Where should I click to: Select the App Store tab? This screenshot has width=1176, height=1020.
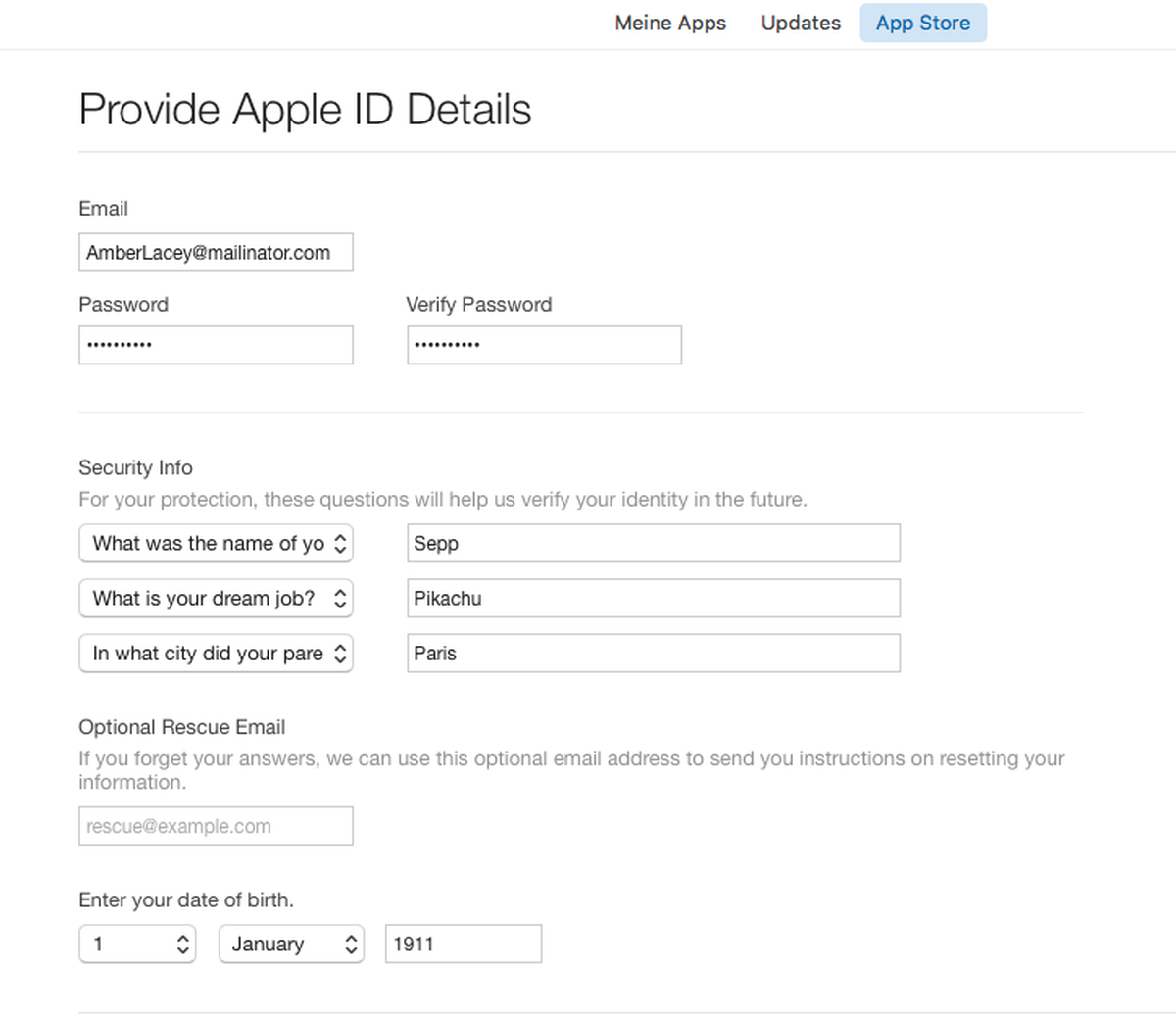pos(923,24)
